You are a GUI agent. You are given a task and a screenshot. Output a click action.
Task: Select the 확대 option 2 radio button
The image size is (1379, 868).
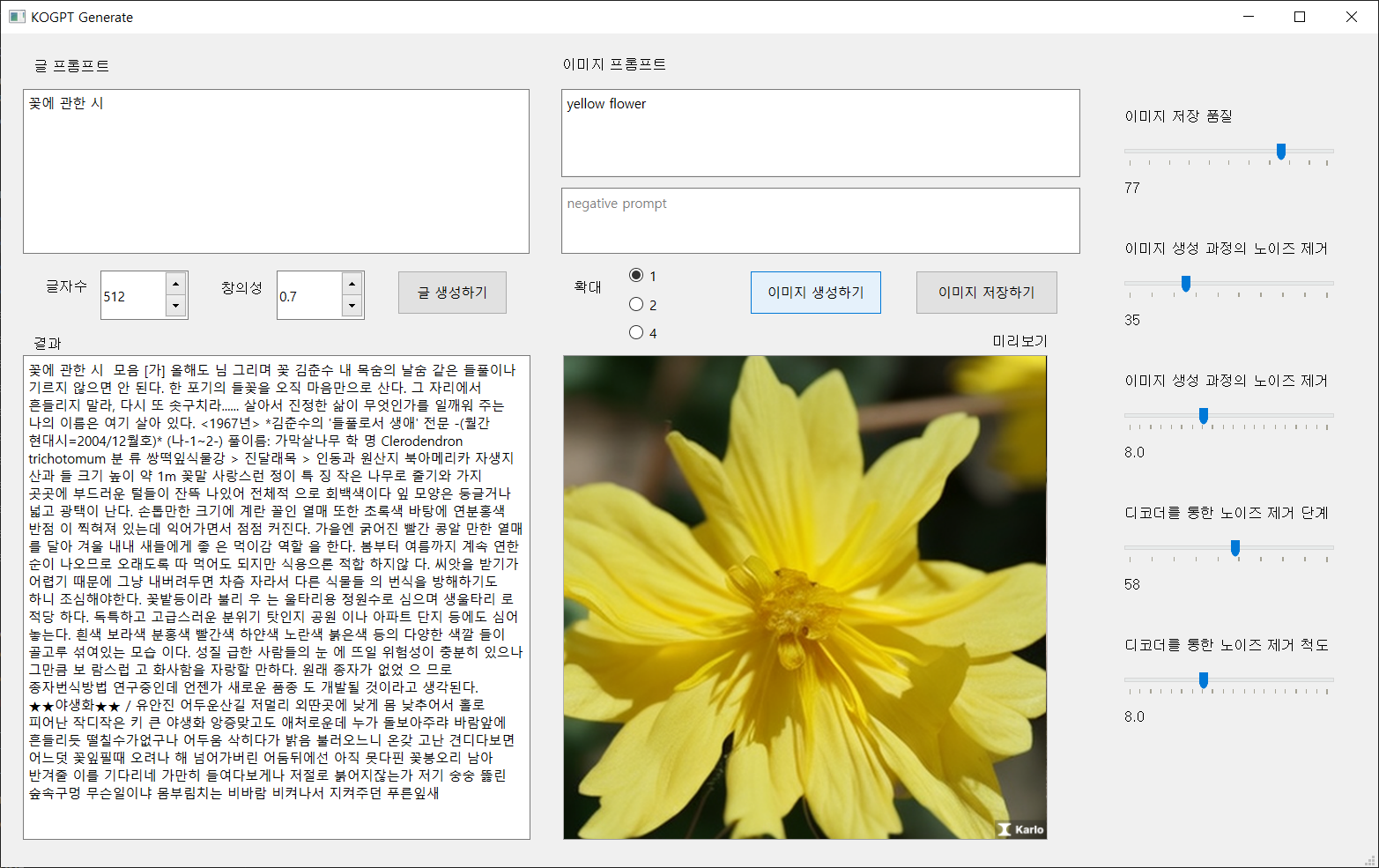636,305
